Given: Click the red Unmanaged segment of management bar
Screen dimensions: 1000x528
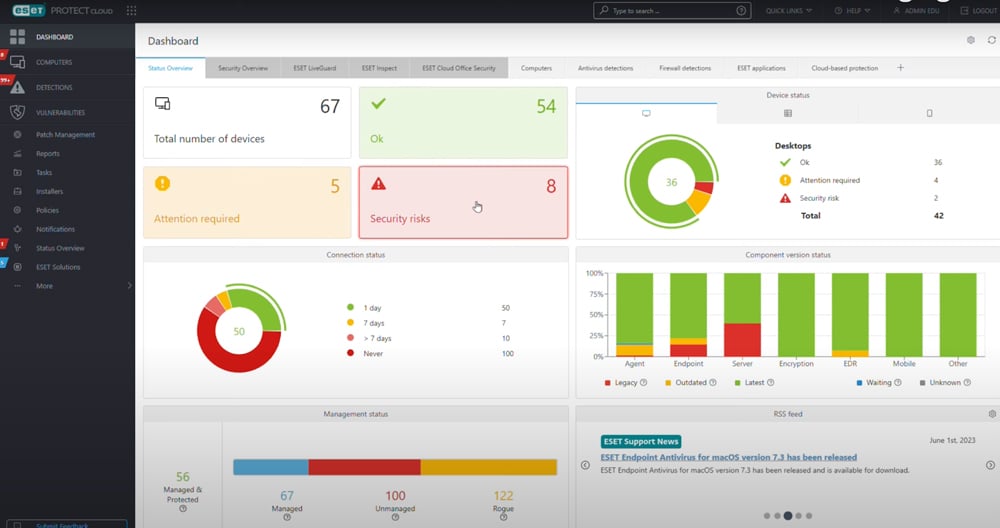Looking at the screenshot, I should pos(364,467).
